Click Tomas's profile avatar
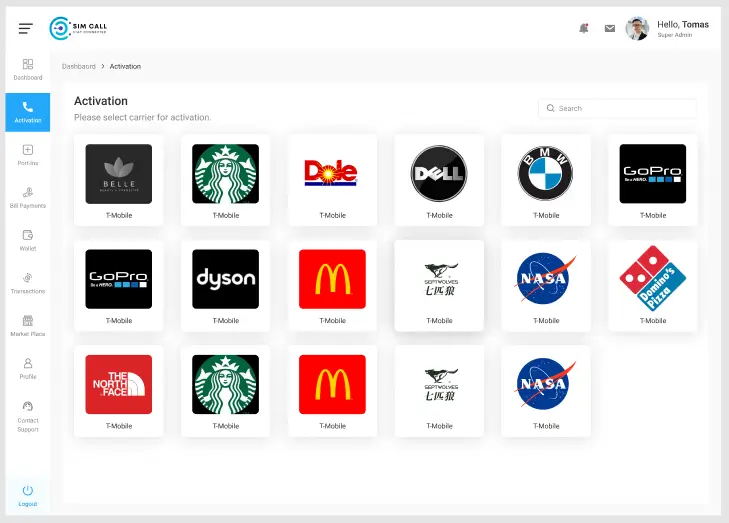 click(x=637, y=28)
